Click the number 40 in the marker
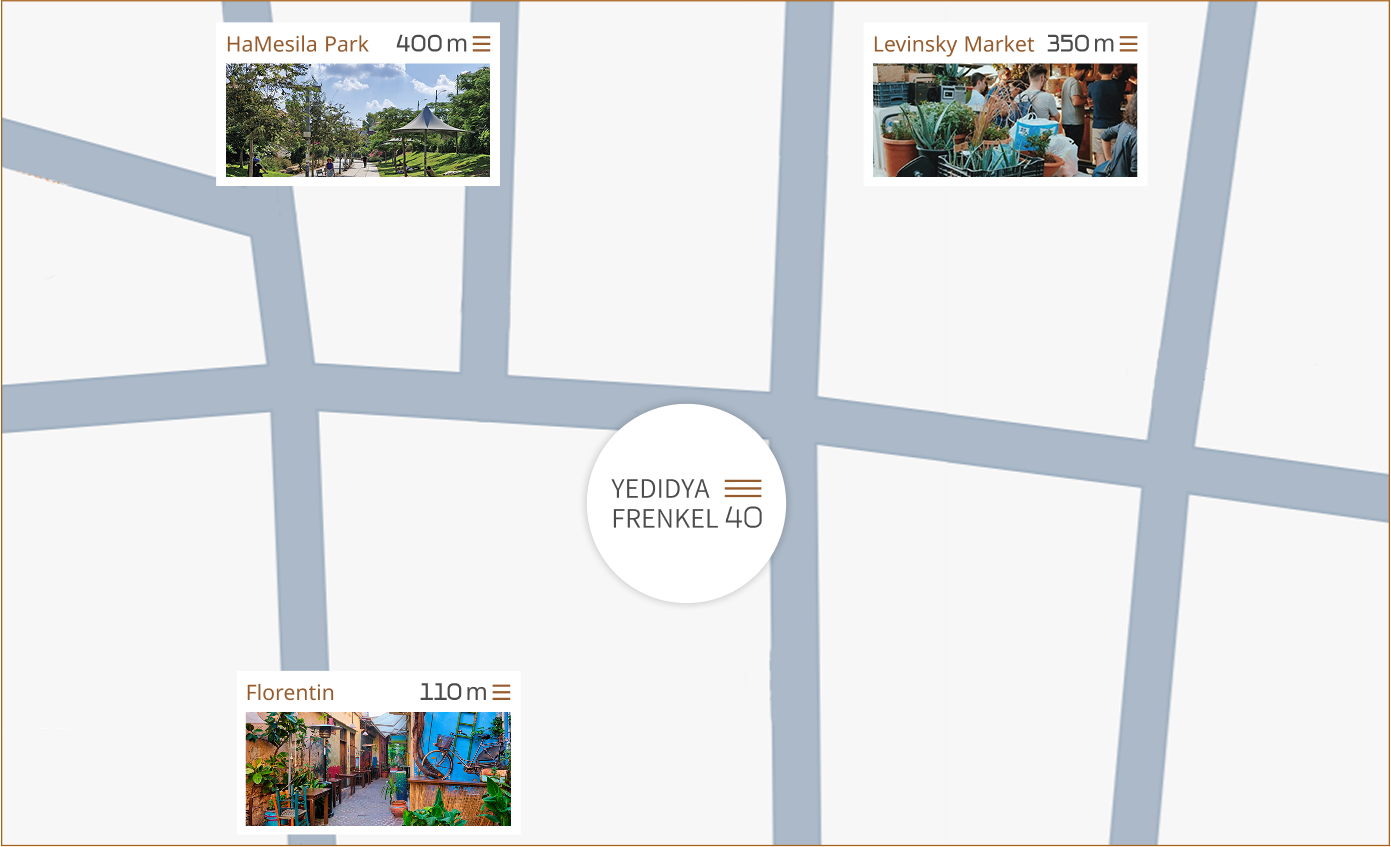 743,518
